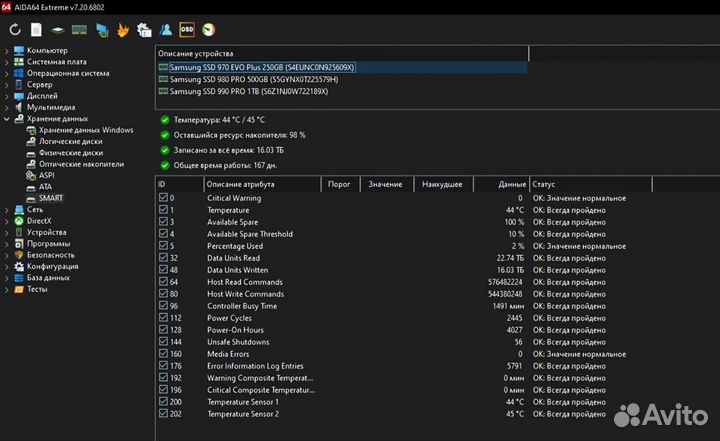Viewport: 720px width, 441px height.
Task: Select Samsung SSD 990 PRO 1TB device
Action: point(248,91)
